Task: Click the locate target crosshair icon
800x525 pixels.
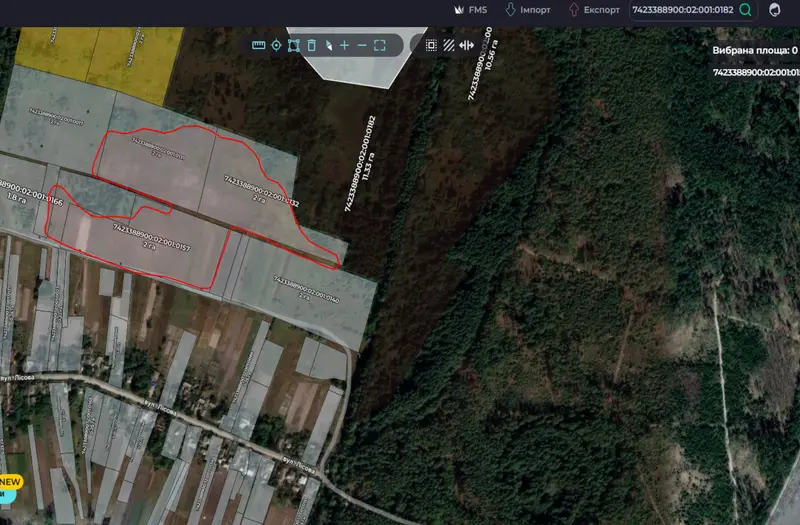Action: (276, 45)
